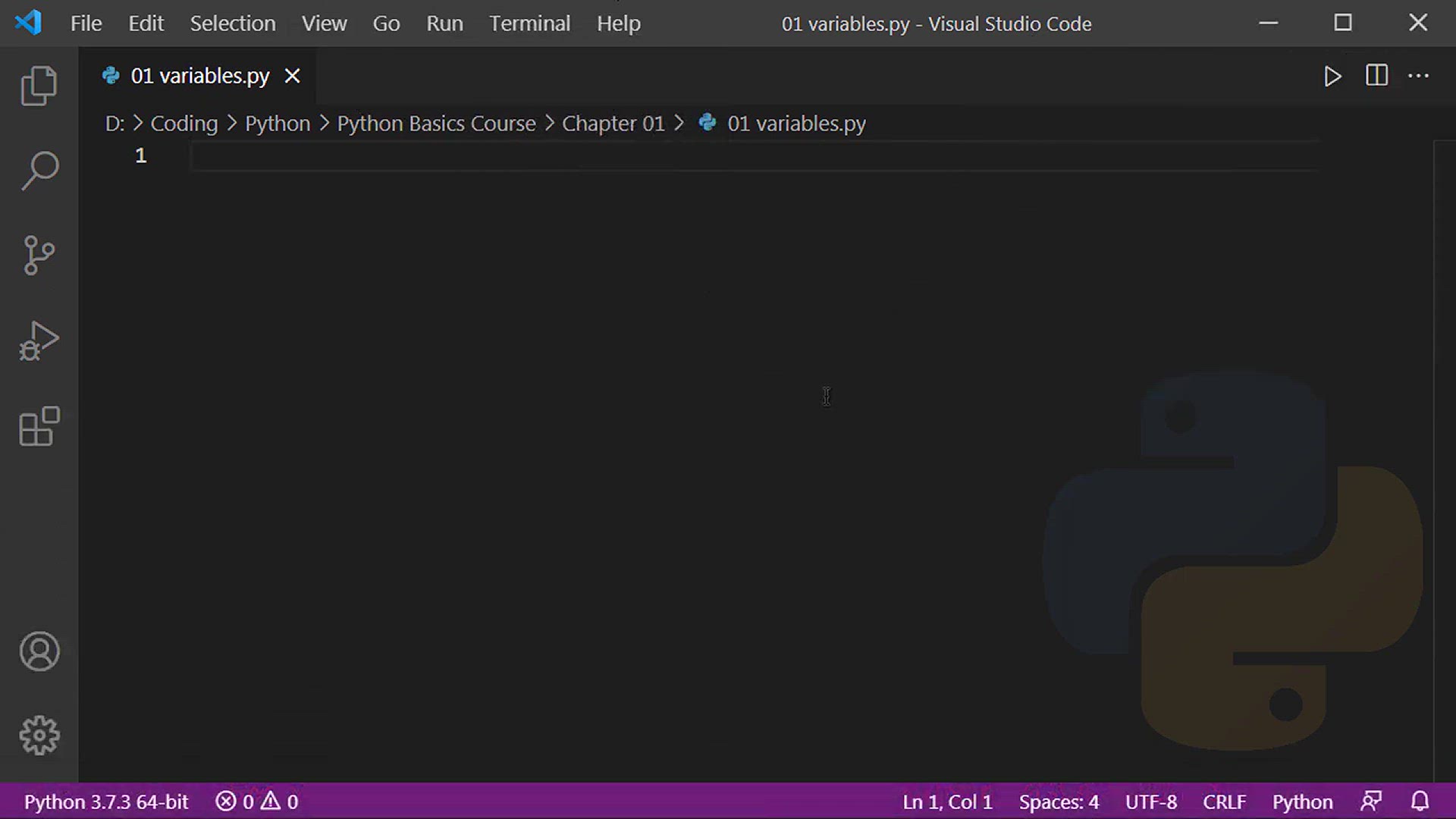Open the Edit menu
This screenshot has width=1456, height=819.
tap(146, 24)
